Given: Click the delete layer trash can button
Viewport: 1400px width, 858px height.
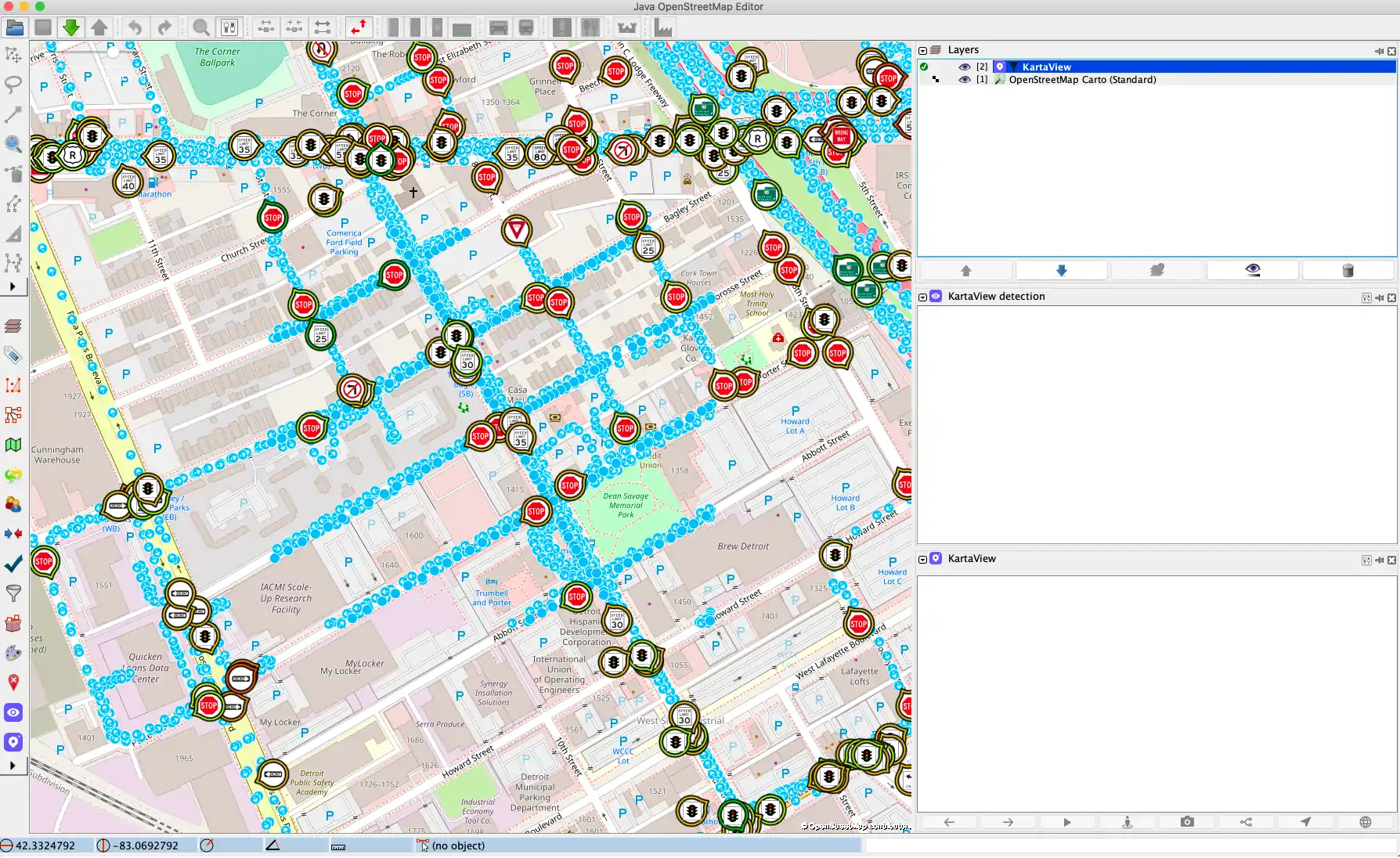Looking at the screenshot, I should [1348, 270].
